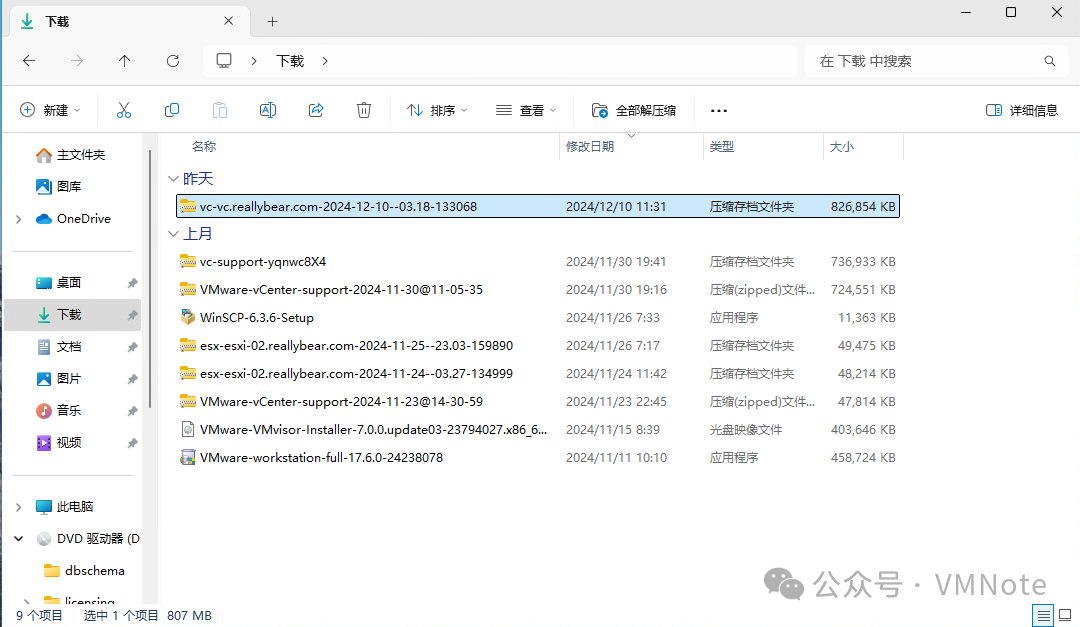Click the Share icon in toolbar

coord(316,110)
